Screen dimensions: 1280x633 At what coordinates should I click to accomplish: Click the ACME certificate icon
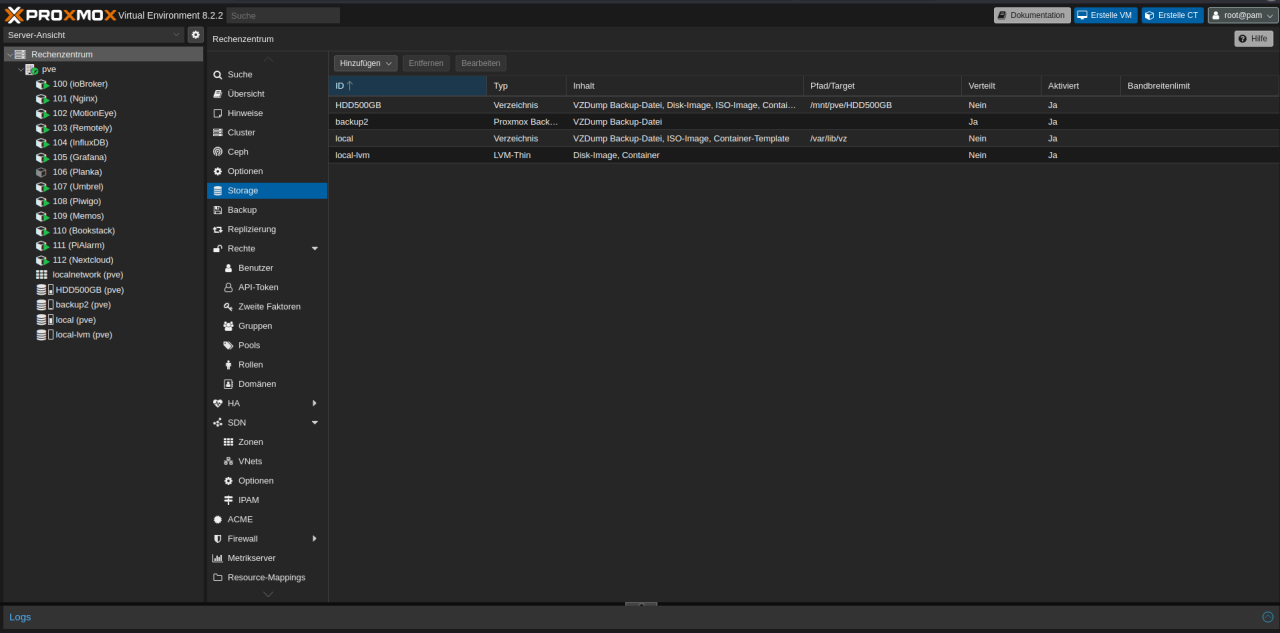218,519
